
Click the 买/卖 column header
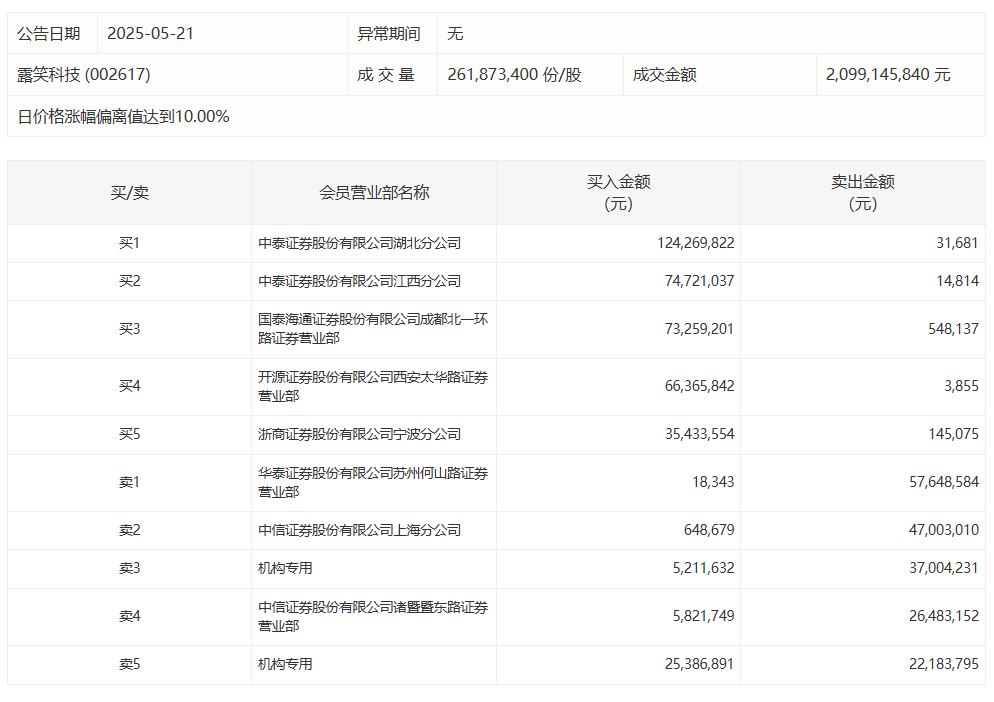[x=129, y=192]
